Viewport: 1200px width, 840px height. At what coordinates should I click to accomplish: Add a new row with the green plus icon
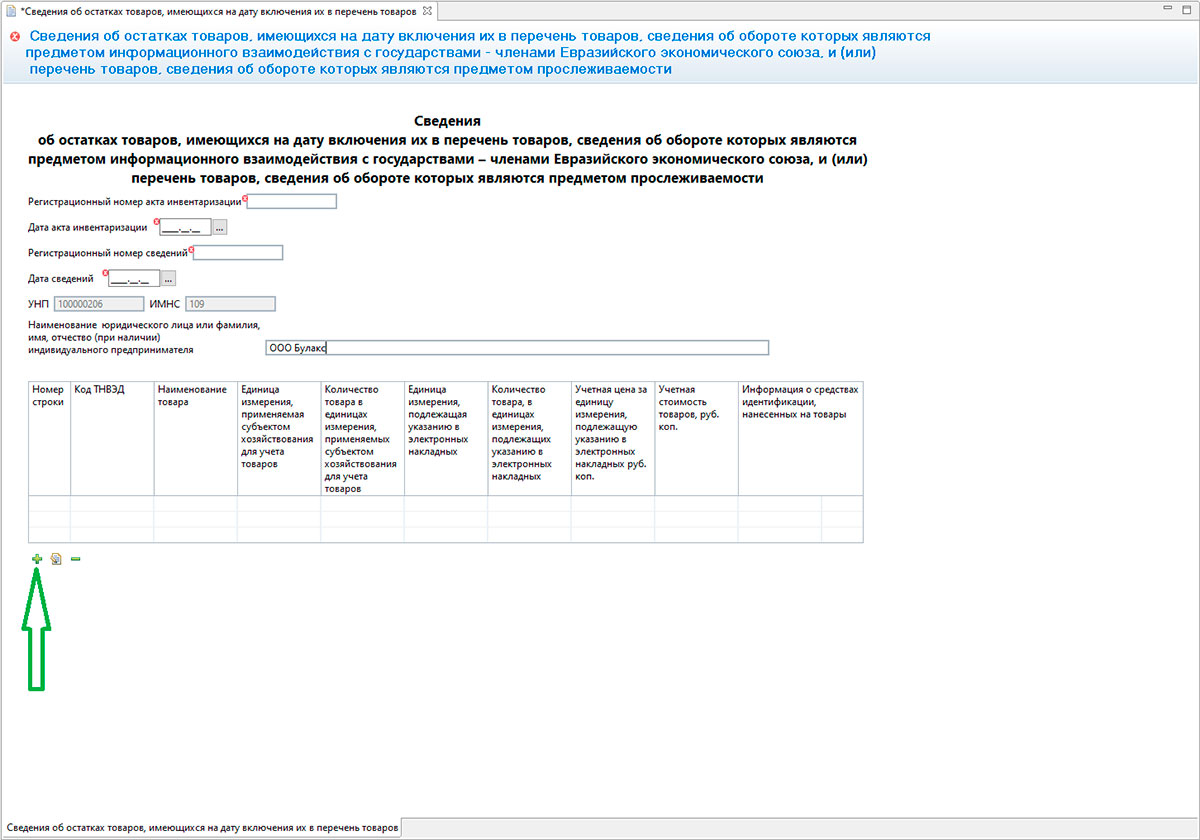coord(37,559)
